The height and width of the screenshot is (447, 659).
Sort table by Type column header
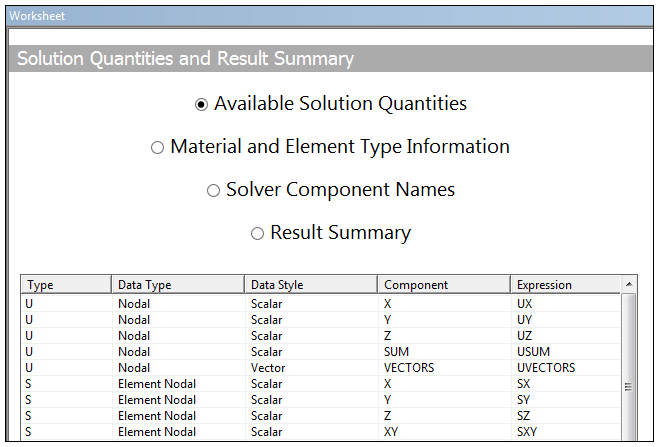[65, 285]
